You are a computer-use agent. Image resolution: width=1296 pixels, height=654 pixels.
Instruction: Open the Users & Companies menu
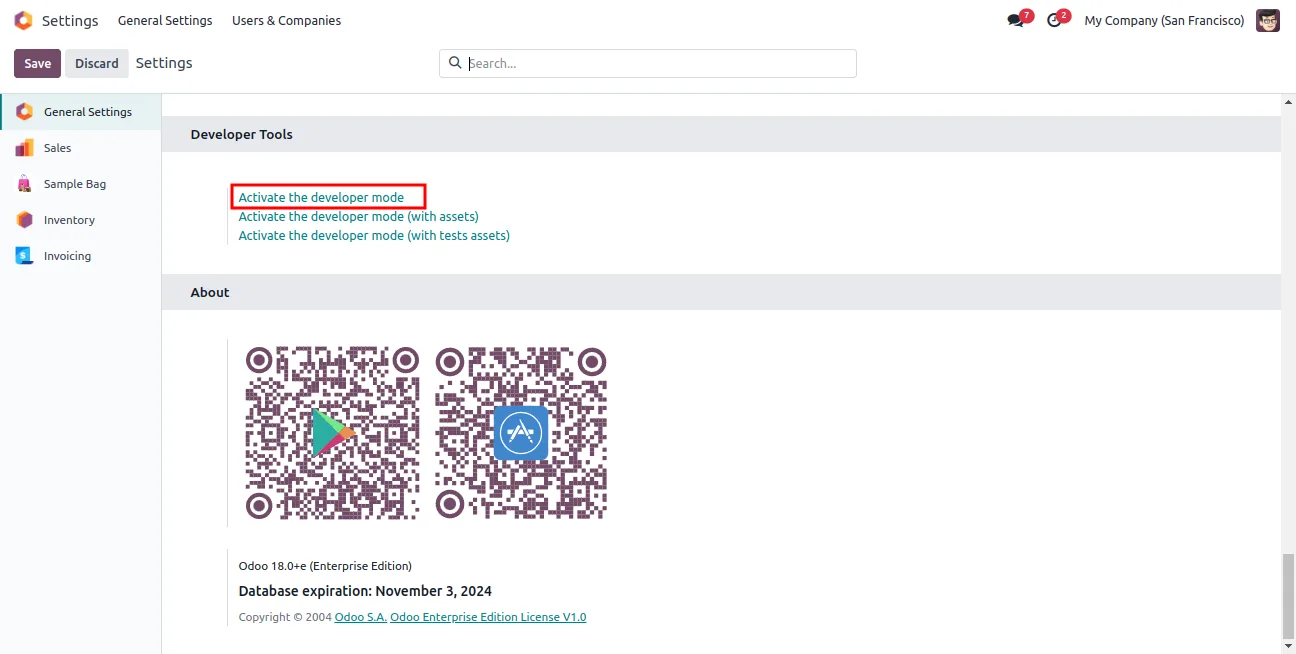point(286,20)
